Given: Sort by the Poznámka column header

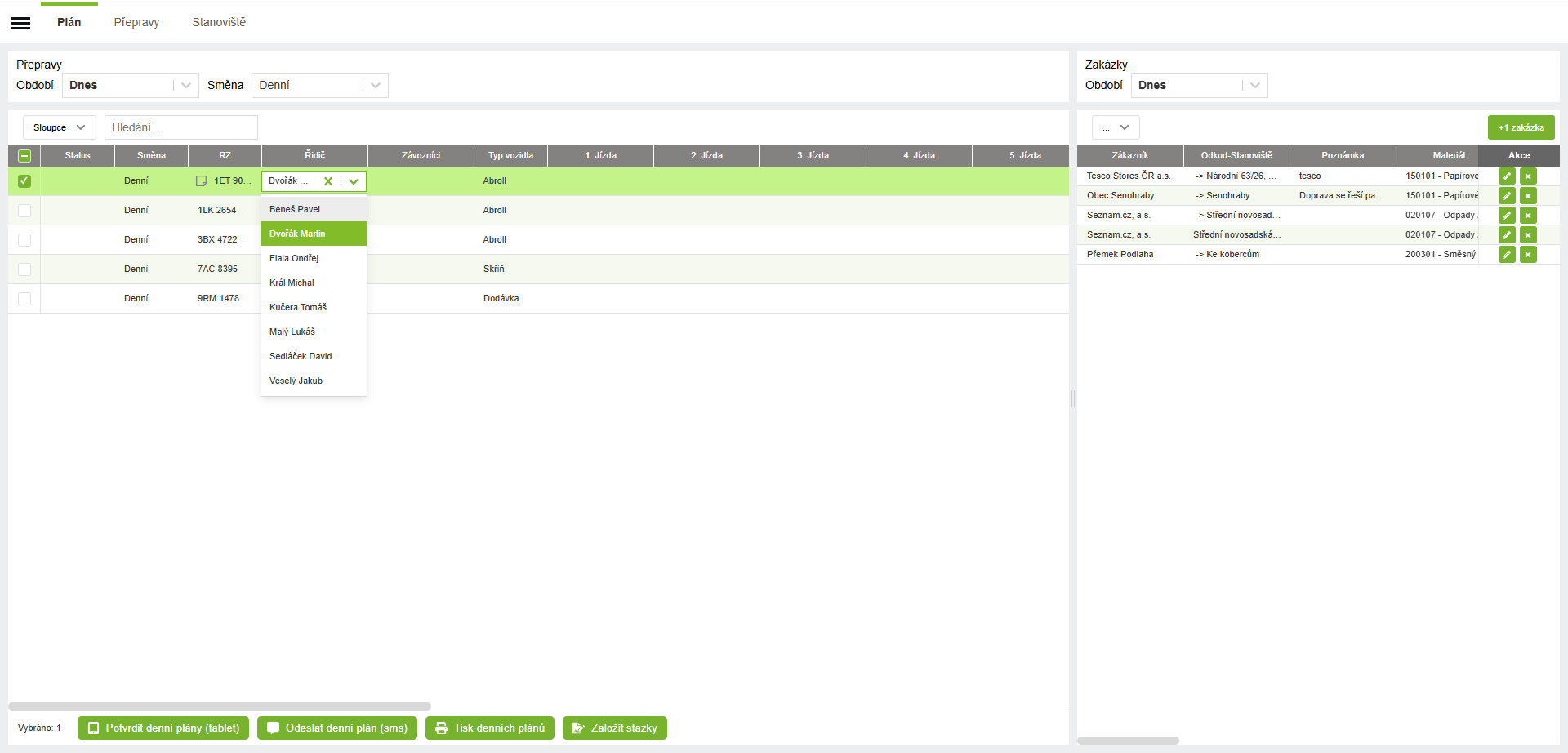Looking at the screenshot, I should (1343, 156).
